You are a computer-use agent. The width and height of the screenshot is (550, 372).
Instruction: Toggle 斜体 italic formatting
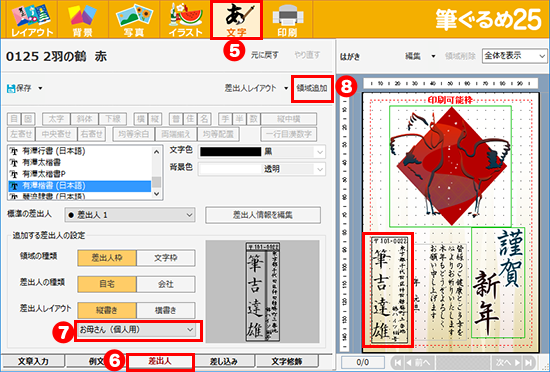(85, 119)
